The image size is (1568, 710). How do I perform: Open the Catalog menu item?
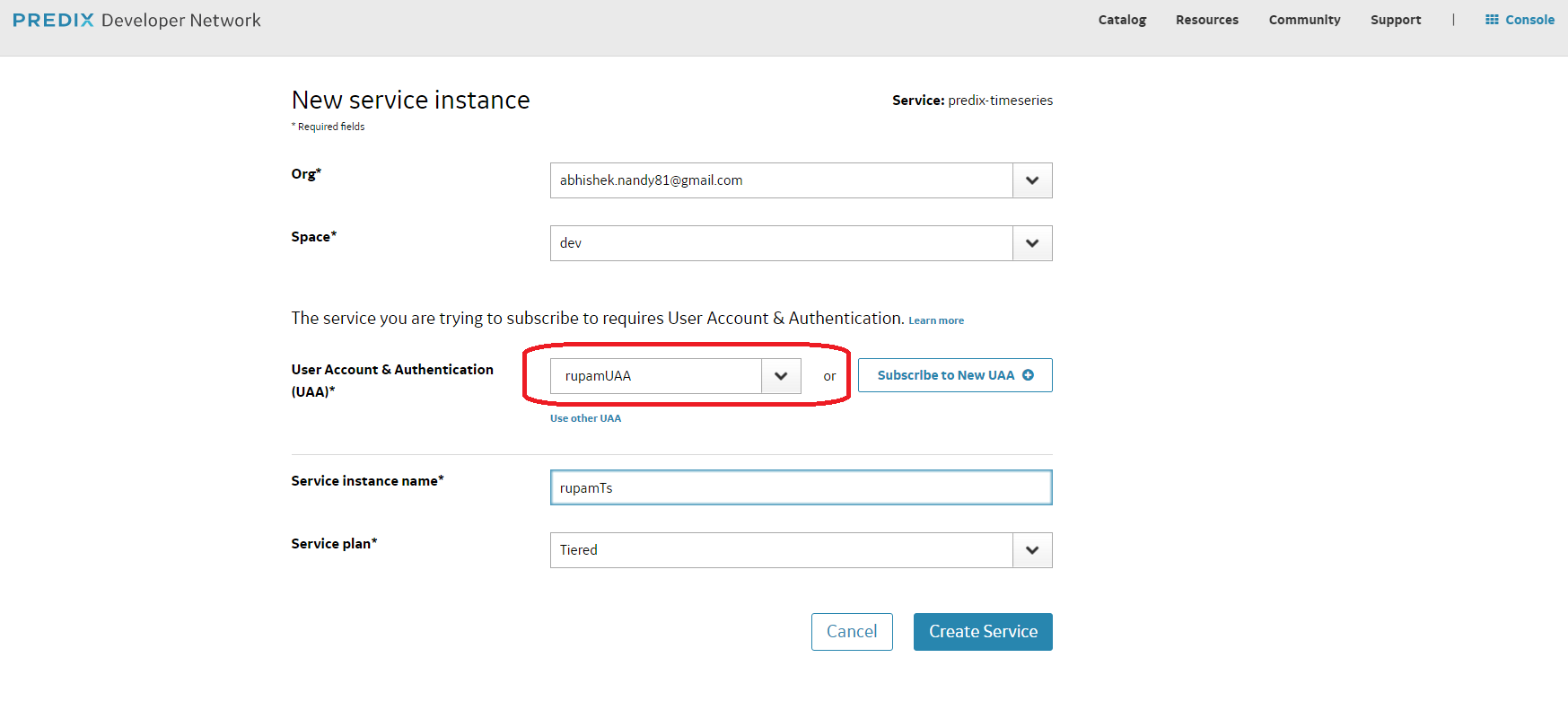pos(1122,20)
